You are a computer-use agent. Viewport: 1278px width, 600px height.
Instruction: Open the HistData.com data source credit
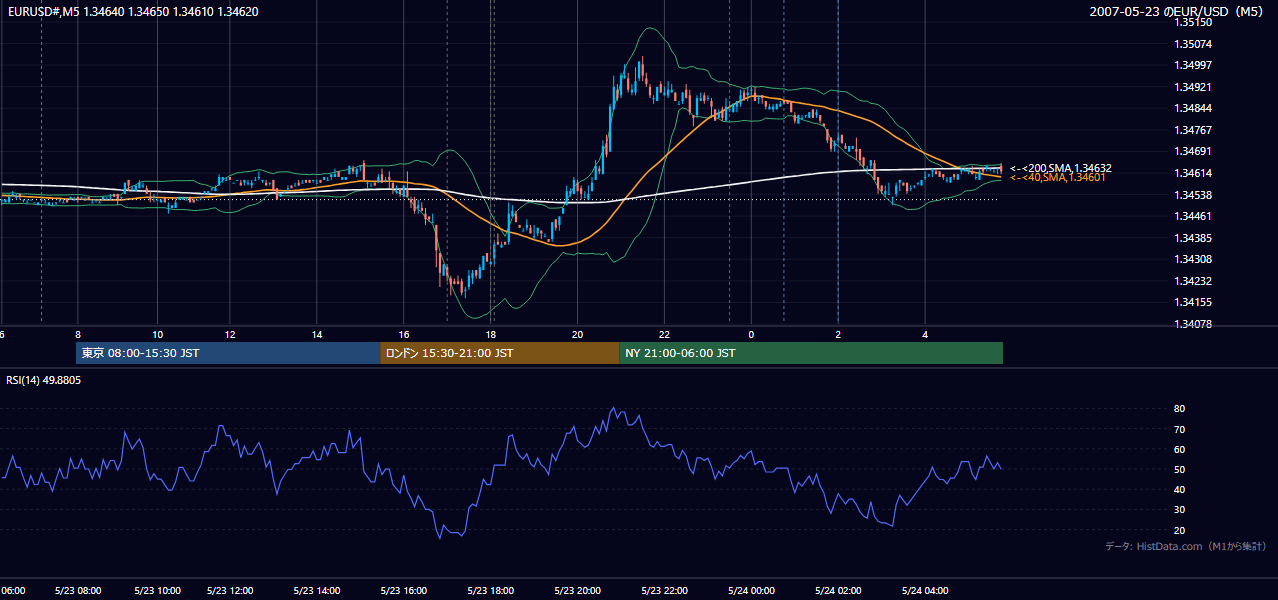1186,546
